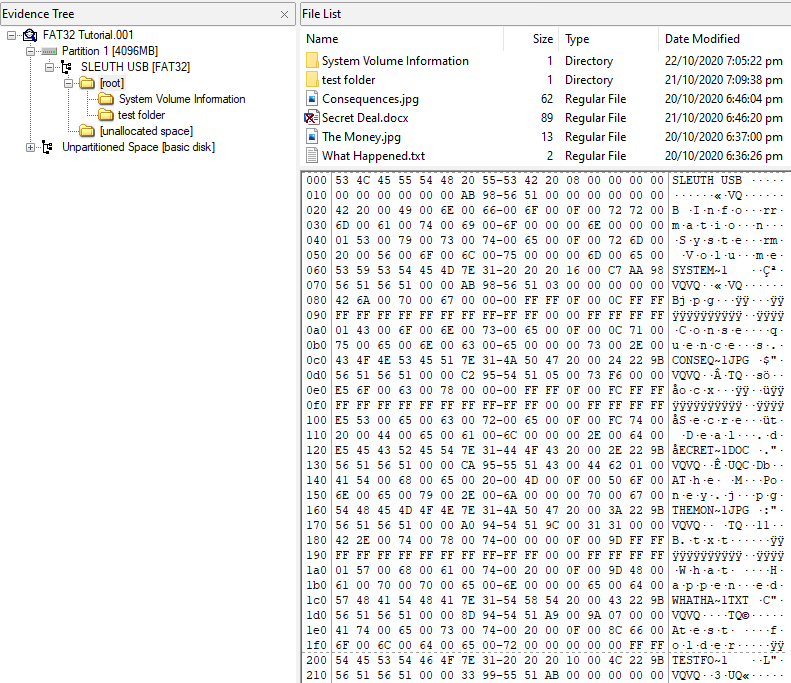The image size is (791, 683).
Task: Click hex offset 000 row label
Action: 316,180
